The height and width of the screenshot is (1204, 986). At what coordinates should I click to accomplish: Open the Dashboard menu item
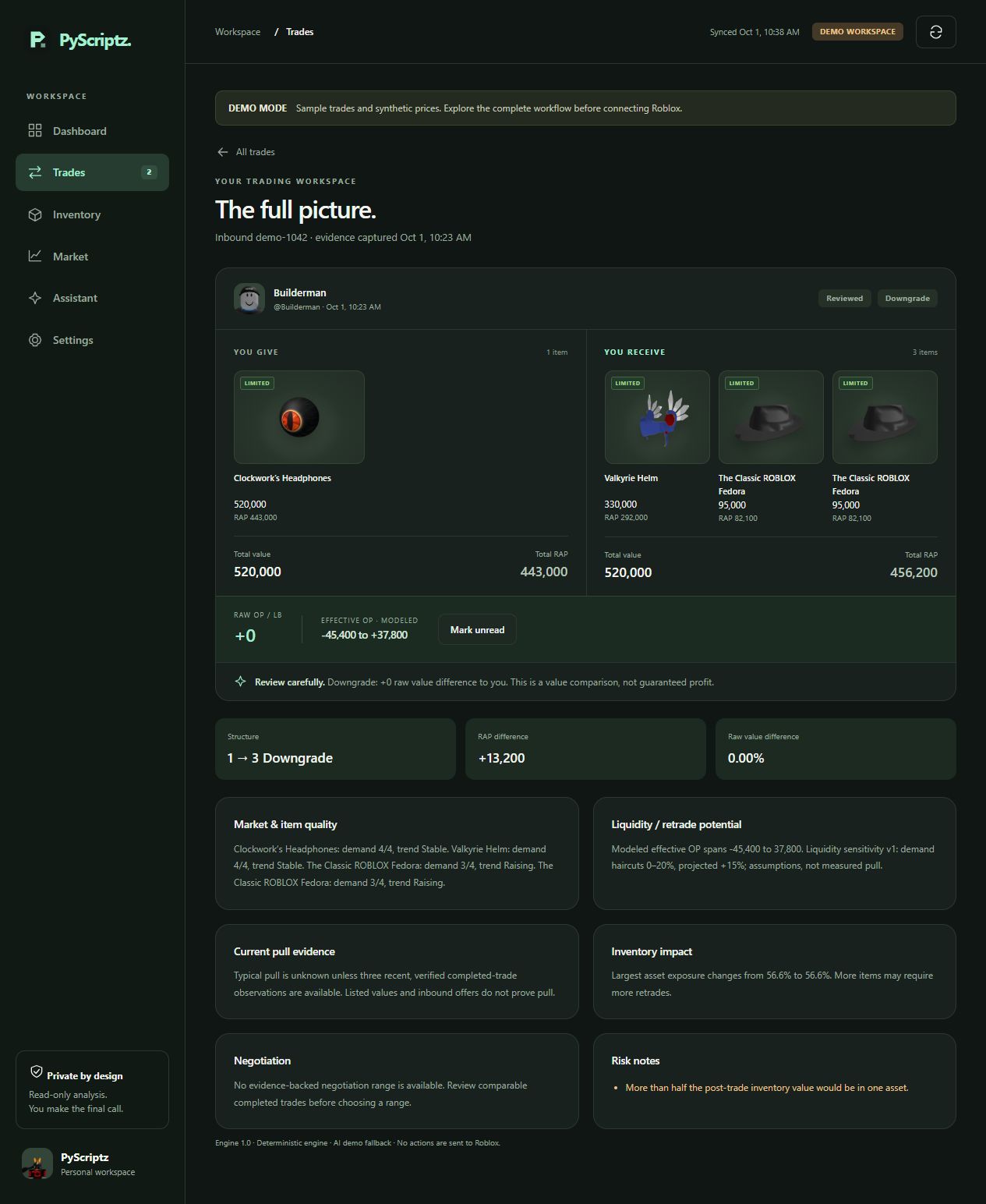pos(92,131)
